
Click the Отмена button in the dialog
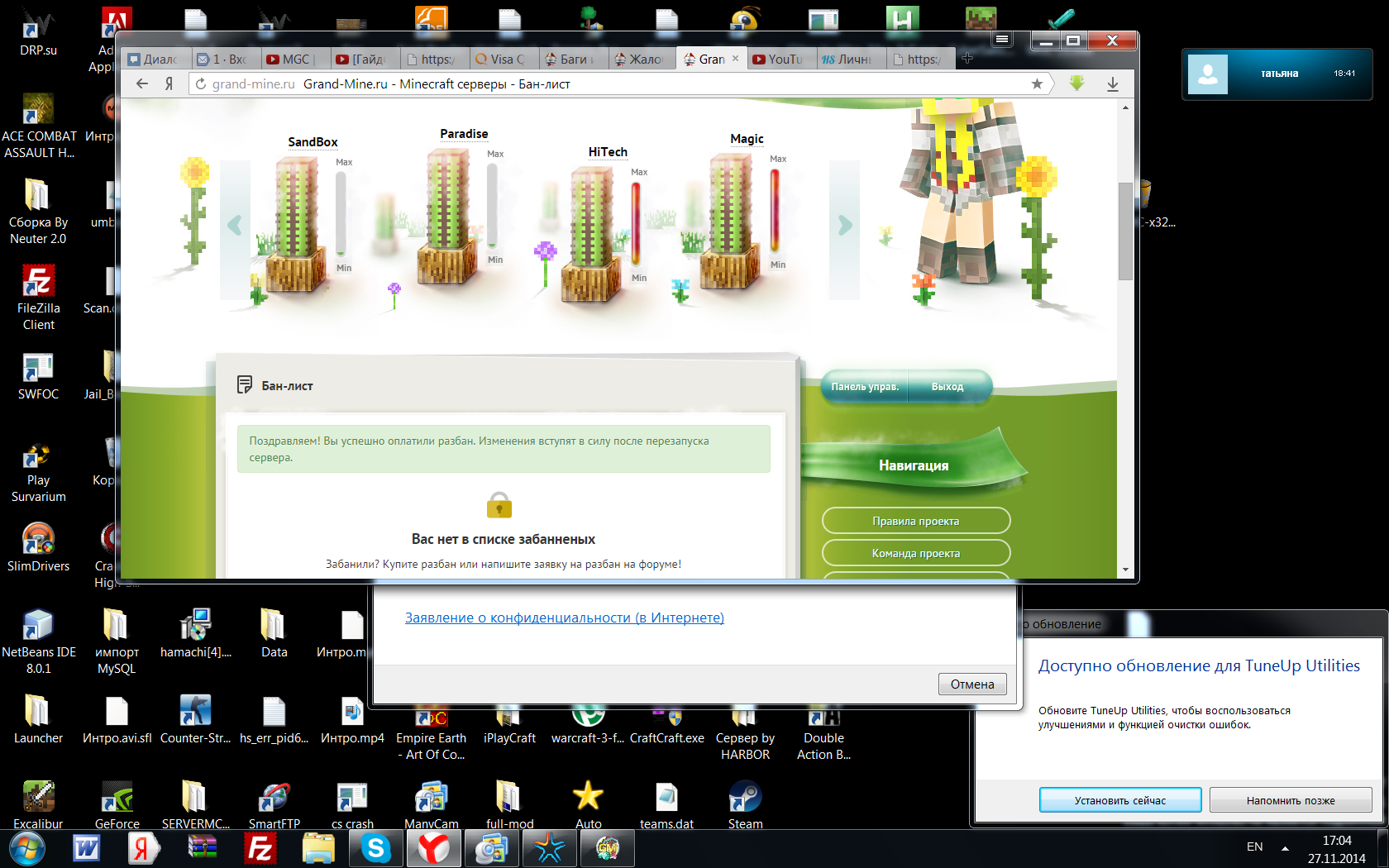point(972,684)
